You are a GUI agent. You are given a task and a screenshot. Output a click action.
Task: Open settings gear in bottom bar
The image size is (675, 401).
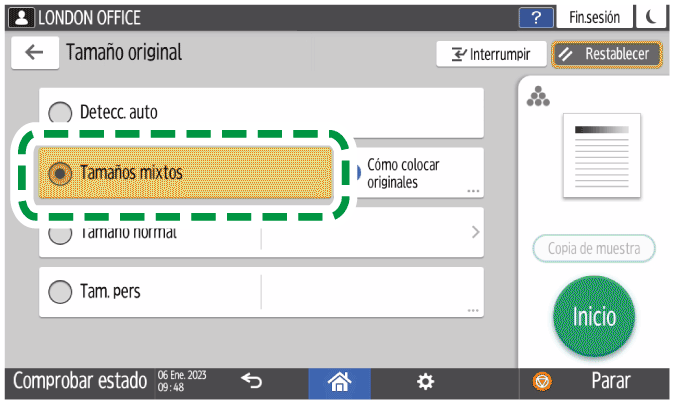click(426, 381)
